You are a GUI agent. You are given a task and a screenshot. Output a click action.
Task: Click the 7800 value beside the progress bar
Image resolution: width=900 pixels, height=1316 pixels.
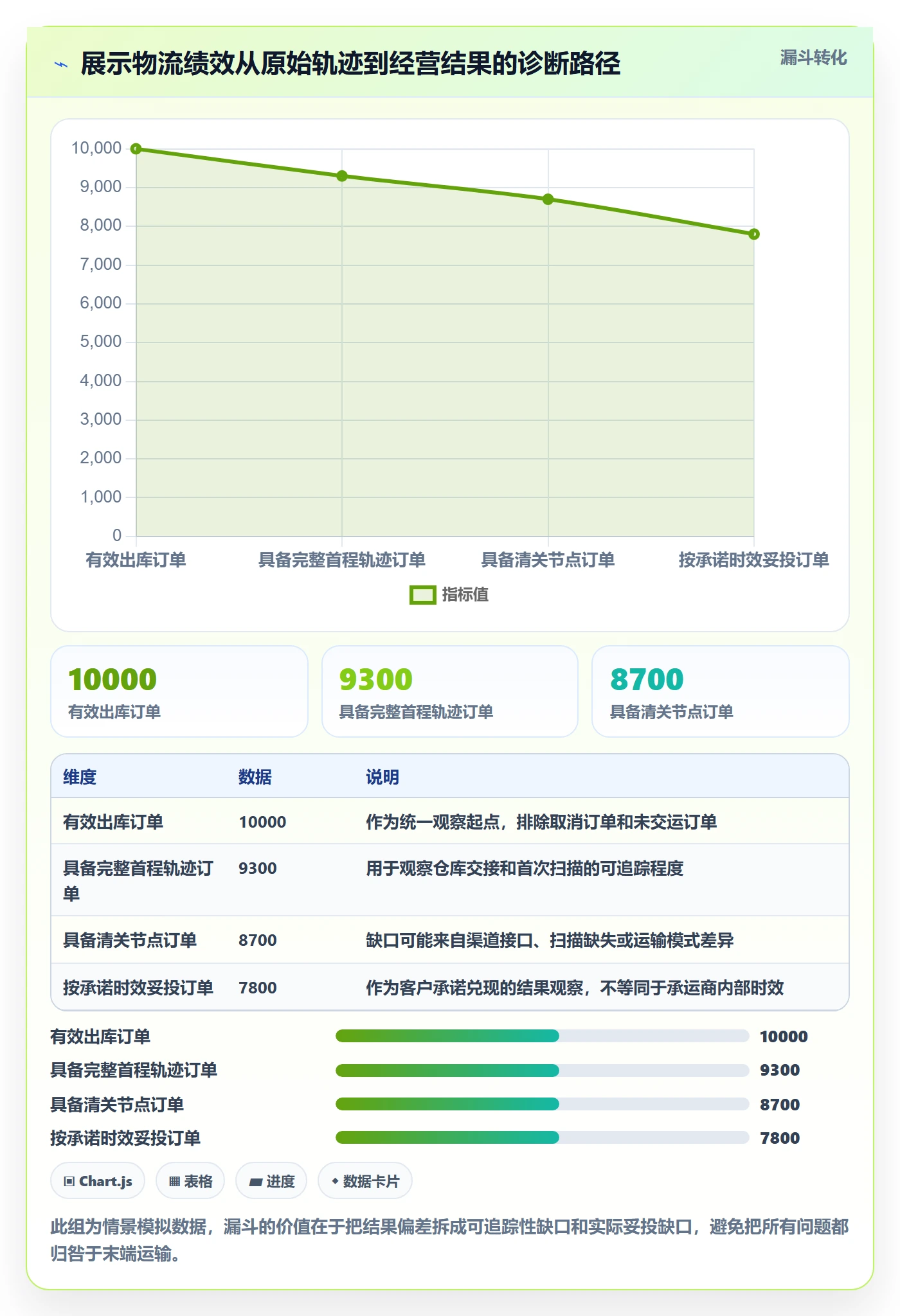point(780,1138)
